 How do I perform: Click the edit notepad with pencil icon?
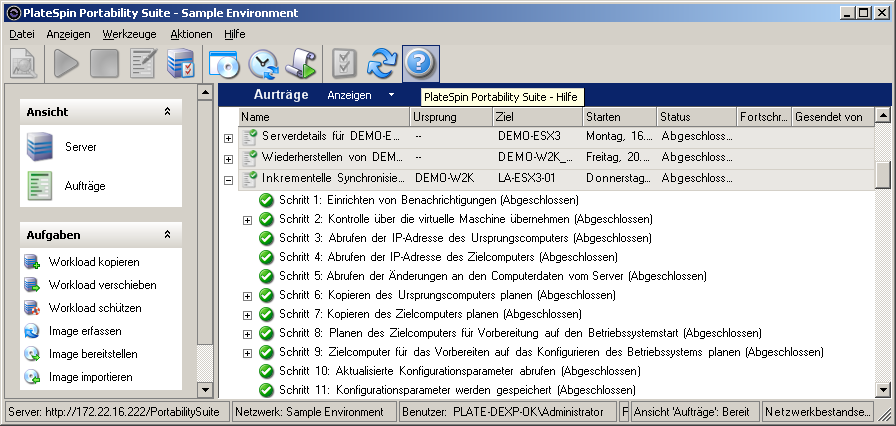[x=143, y=63]
